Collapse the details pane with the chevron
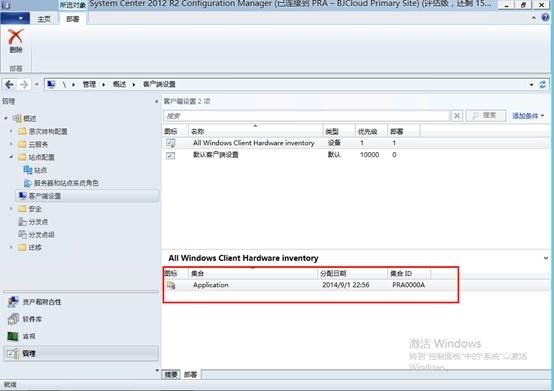This screenshot has width=554, height=391. click(x=546, y=258)
